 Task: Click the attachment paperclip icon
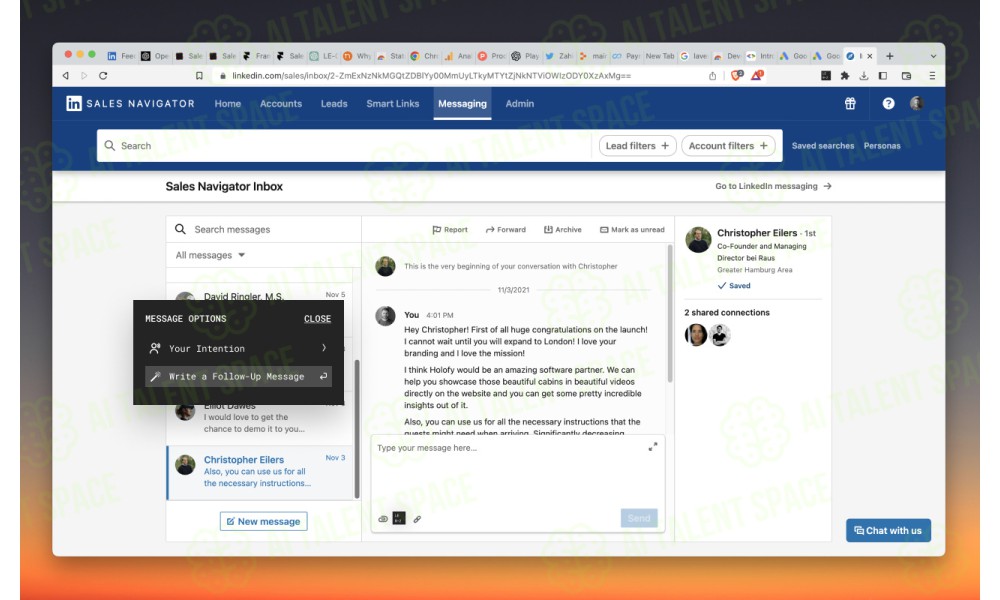point(383,519)
